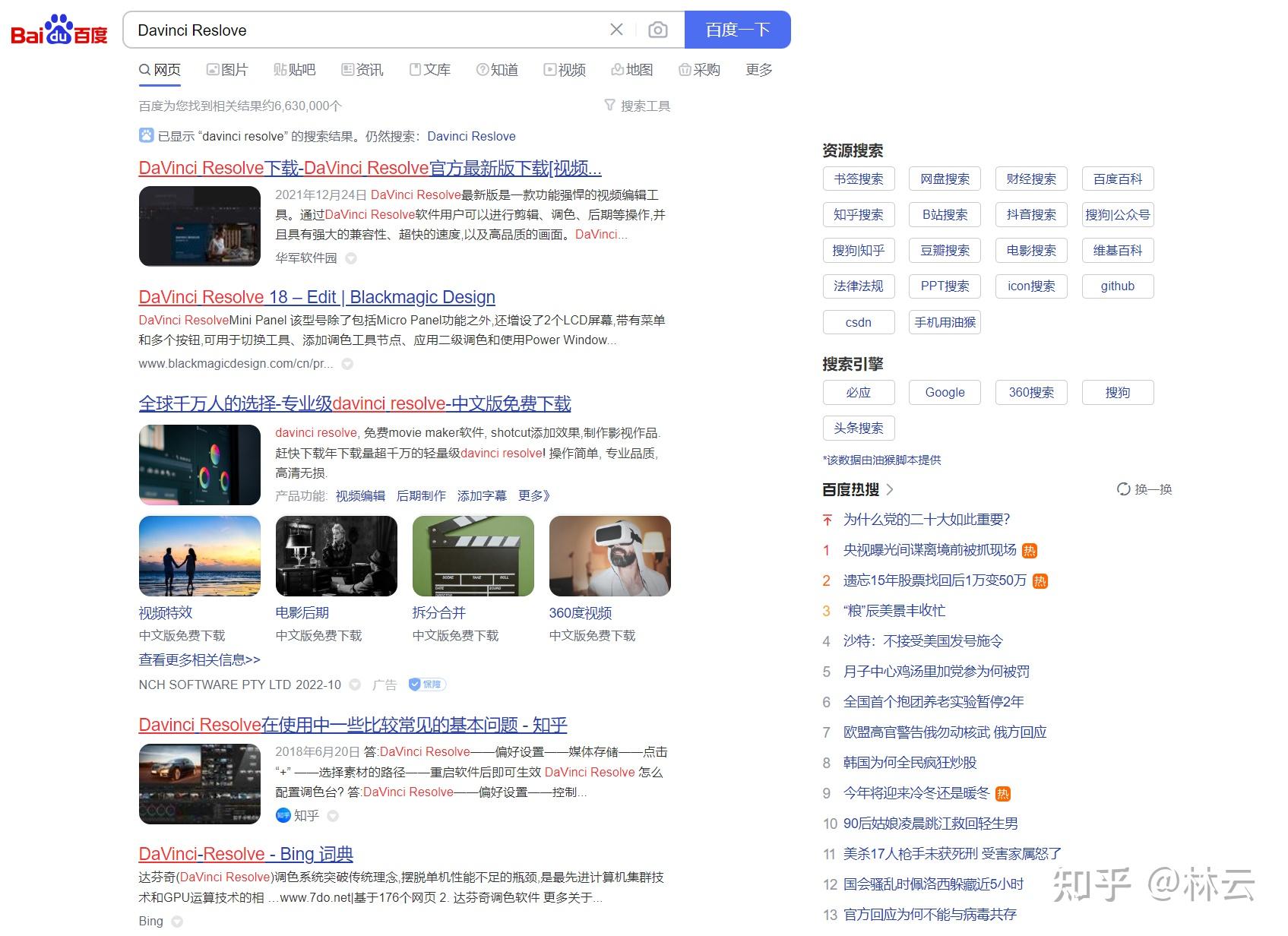This screenshot has width=1288, height=936.
Task: Switch search engine to Google
Action: (945, 393)
